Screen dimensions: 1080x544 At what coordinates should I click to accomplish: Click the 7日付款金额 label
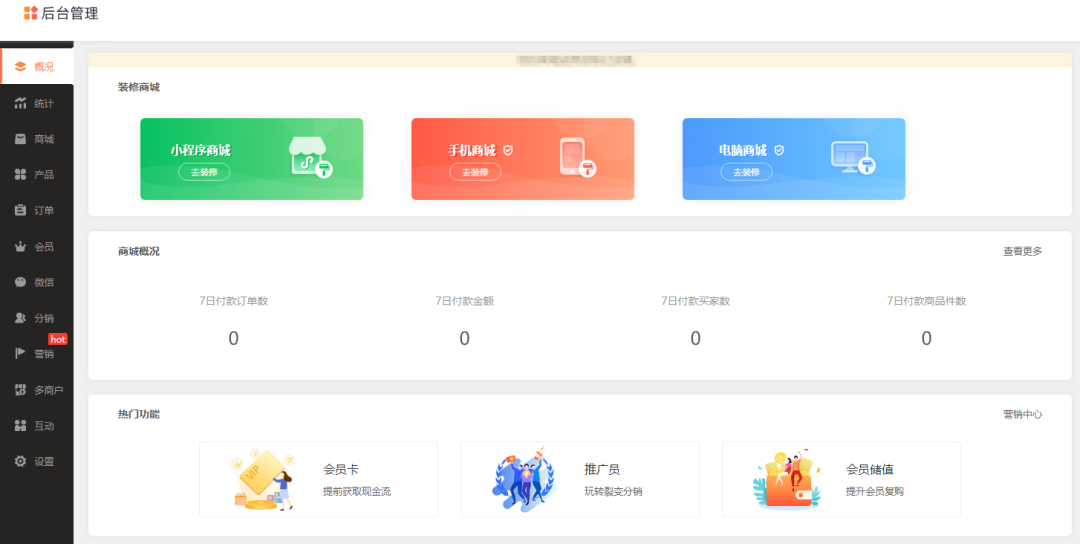464,301
